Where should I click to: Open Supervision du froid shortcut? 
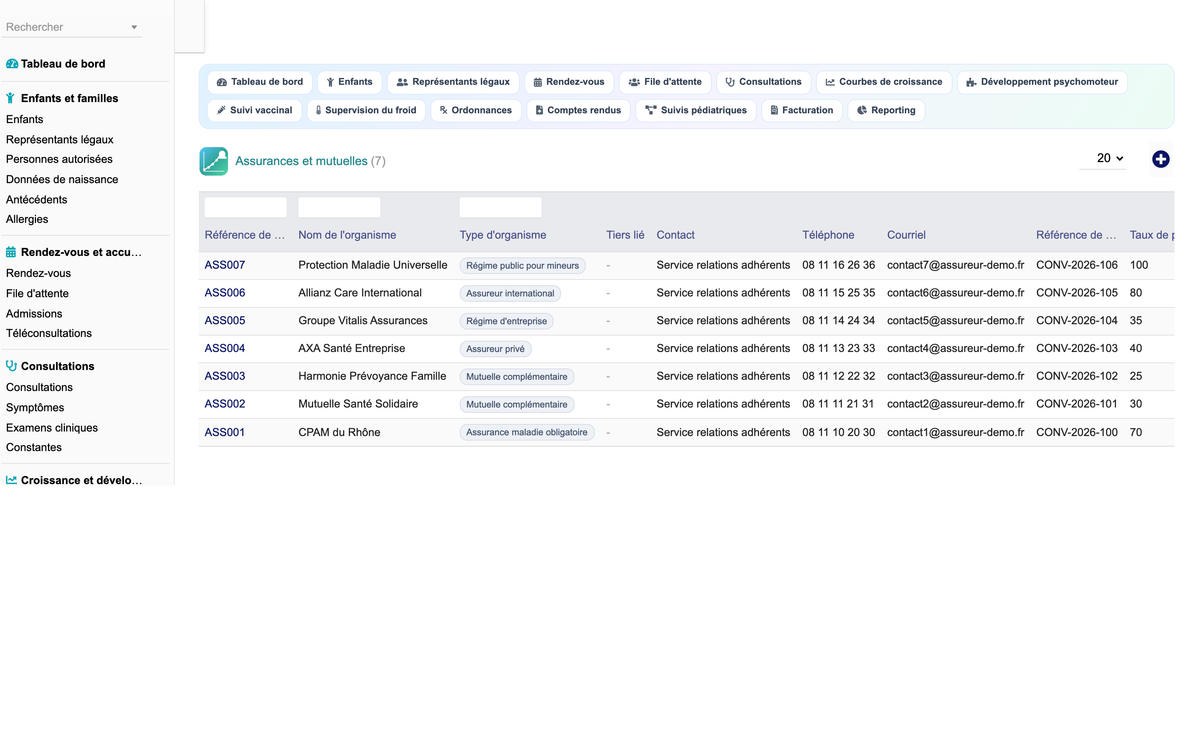tap(366, 110)
